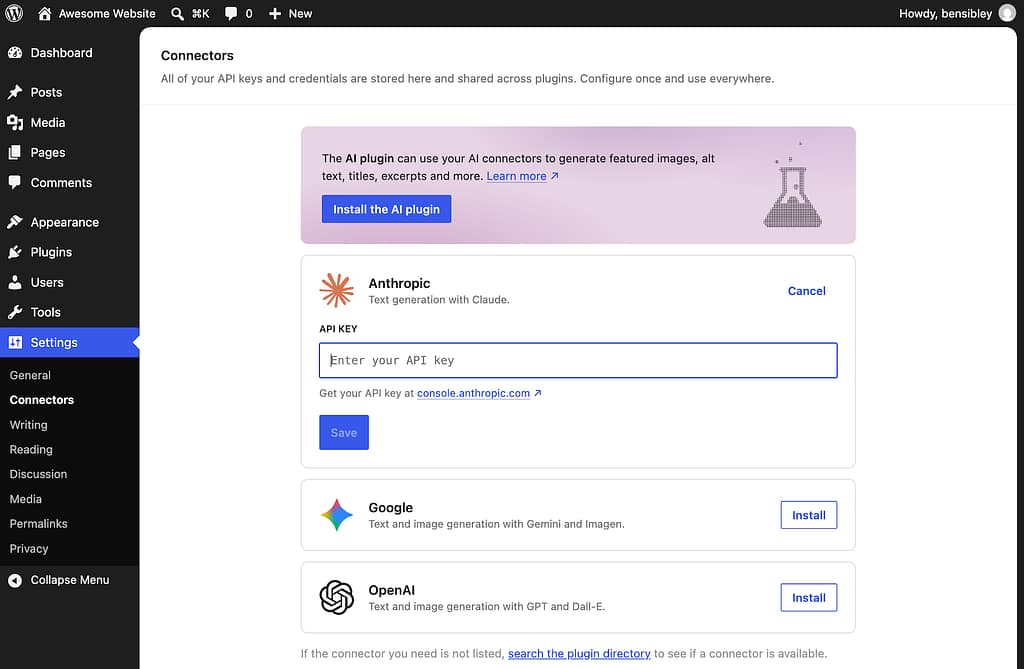Click the OpenAI connector title

392,590
